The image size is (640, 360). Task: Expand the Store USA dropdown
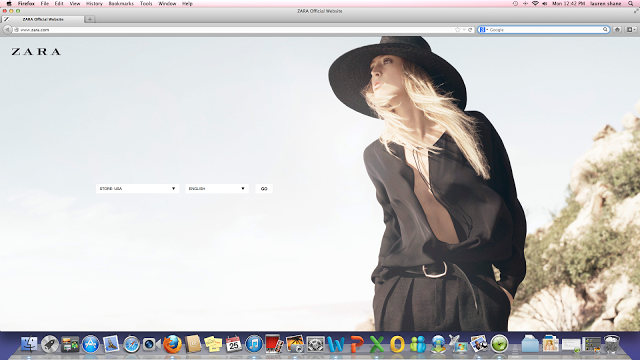[138, 189]
